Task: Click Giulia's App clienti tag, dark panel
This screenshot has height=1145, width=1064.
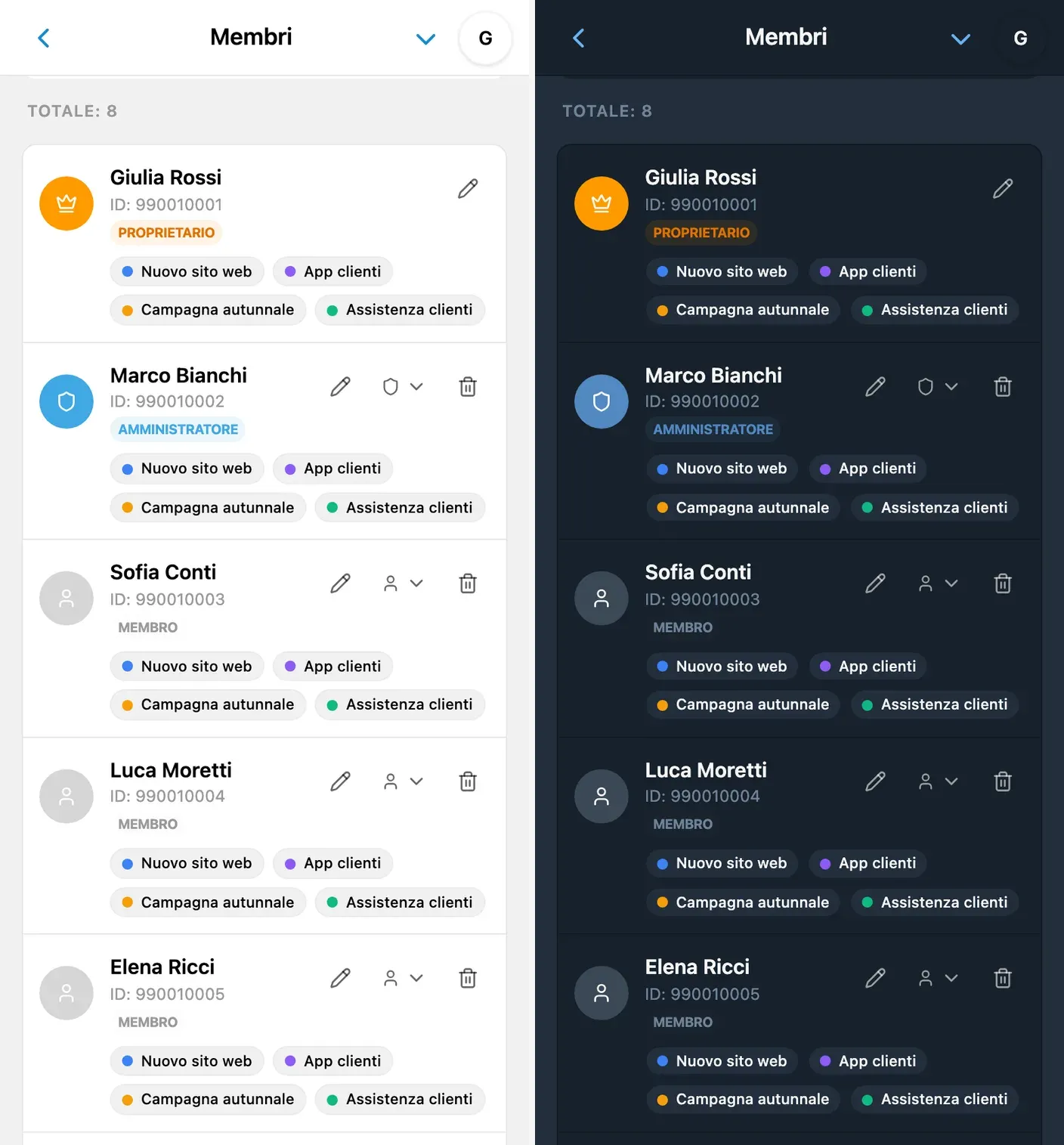Action: 868,271
